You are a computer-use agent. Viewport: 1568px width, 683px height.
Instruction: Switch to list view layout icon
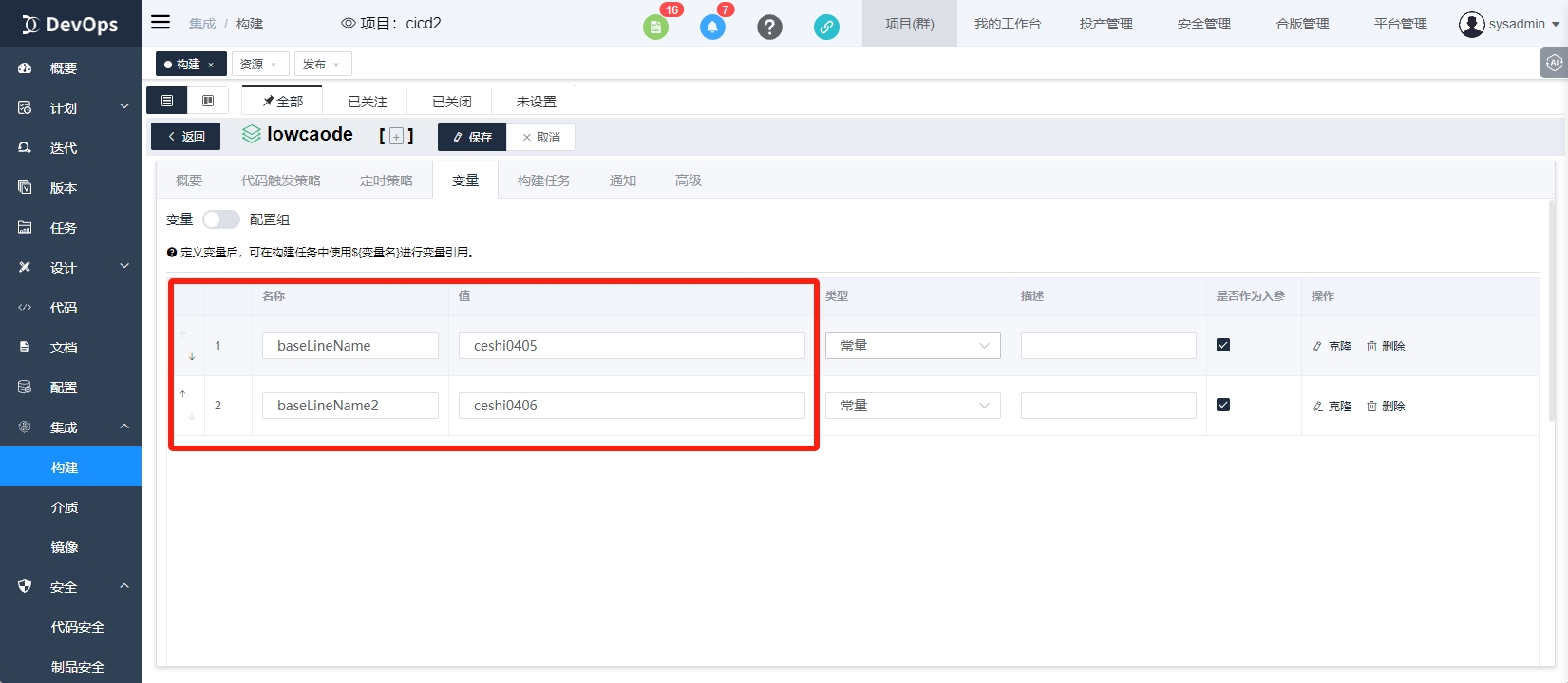tap(167, 101)
